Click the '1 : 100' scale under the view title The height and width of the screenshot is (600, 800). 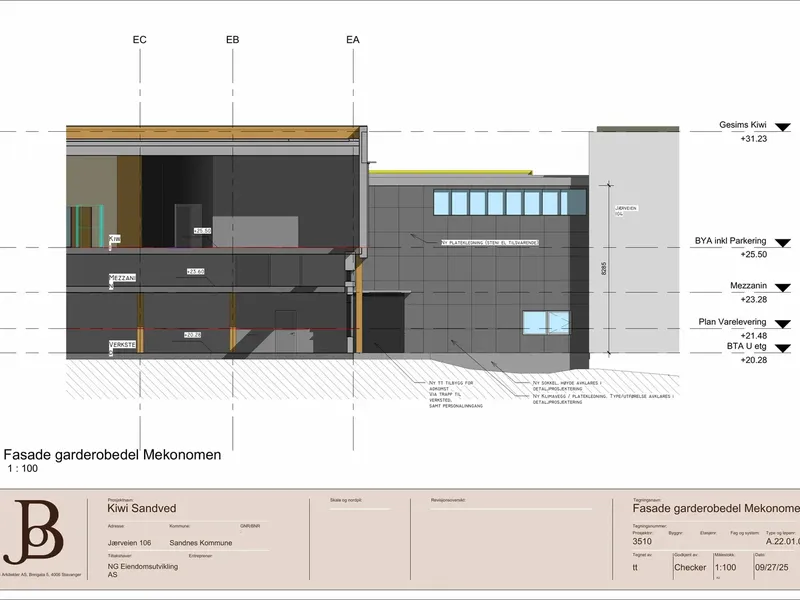[22, 468]
